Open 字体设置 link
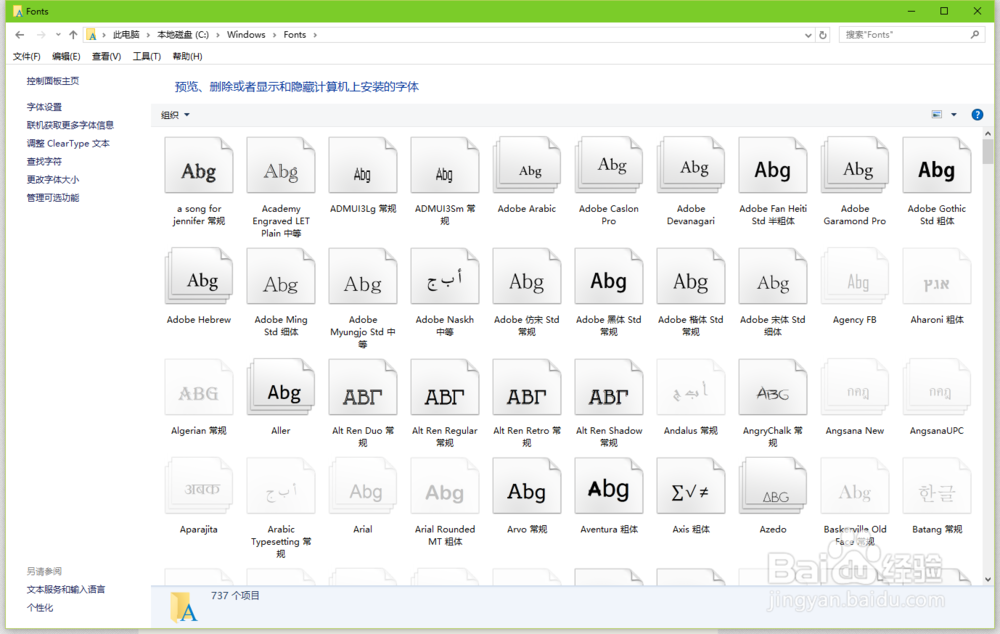Viewport: 1000px width, 634px height. 44,107
